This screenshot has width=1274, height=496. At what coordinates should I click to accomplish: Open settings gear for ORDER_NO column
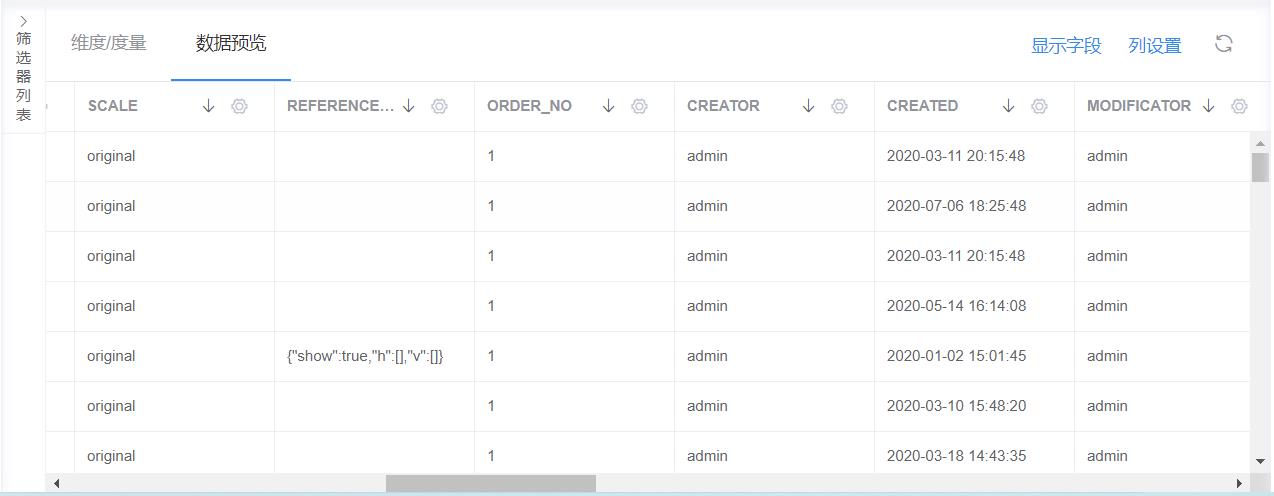point(639,106)
